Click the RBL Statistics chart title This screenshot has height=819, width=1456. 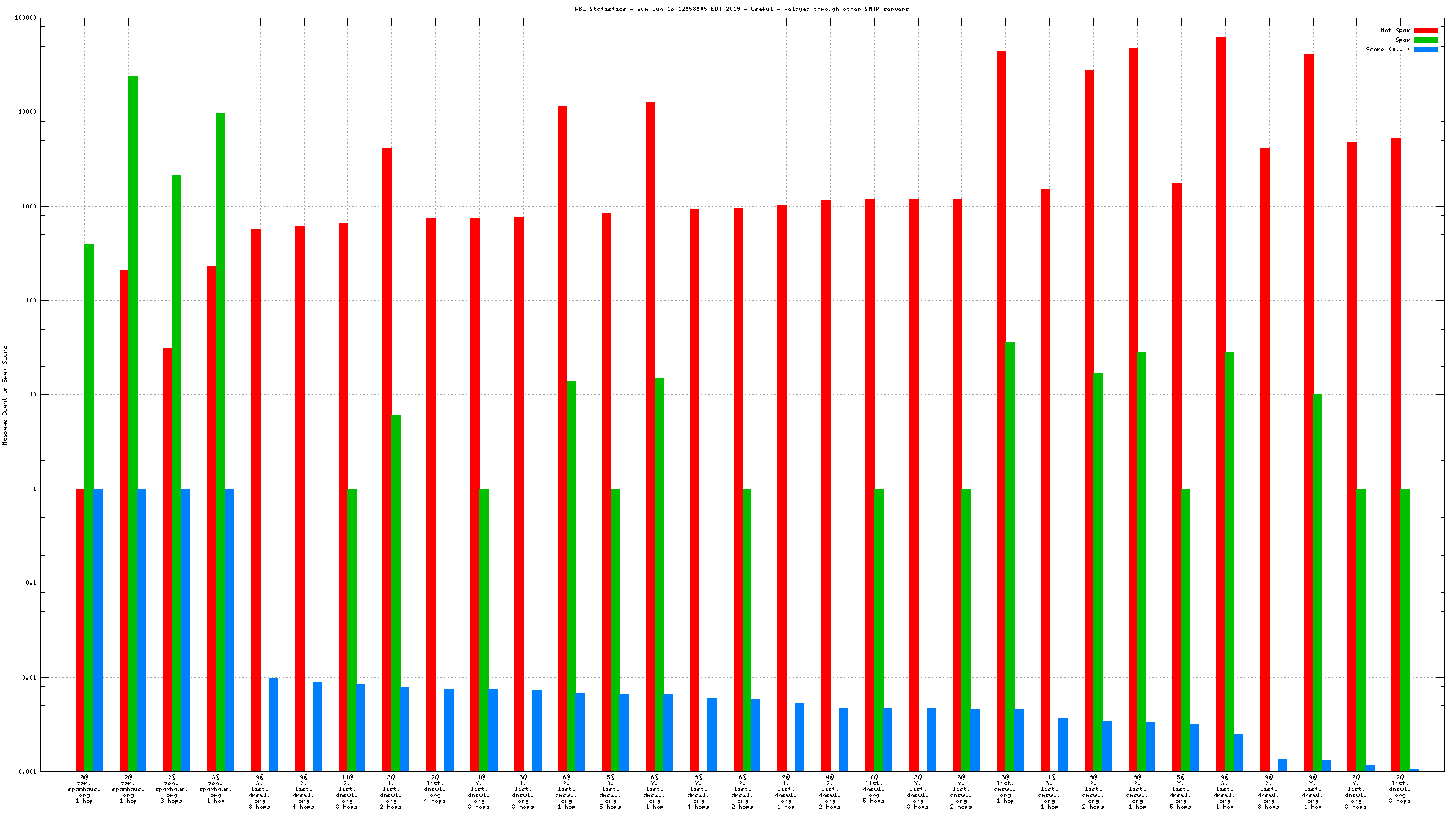click(x=741, y=9)
